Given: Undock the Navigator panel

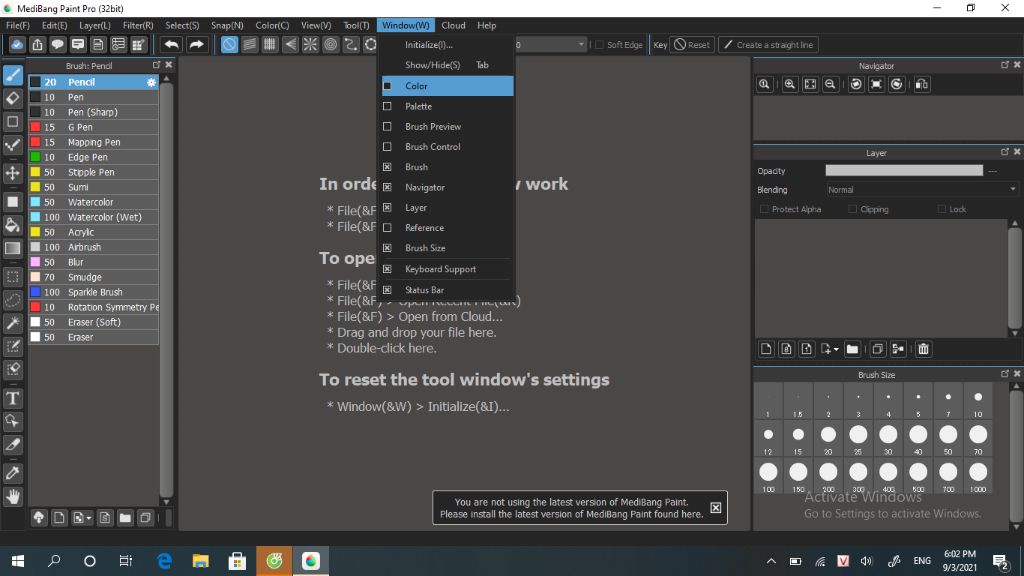Looking at the screenshot, I should [x=1004, y=65].
